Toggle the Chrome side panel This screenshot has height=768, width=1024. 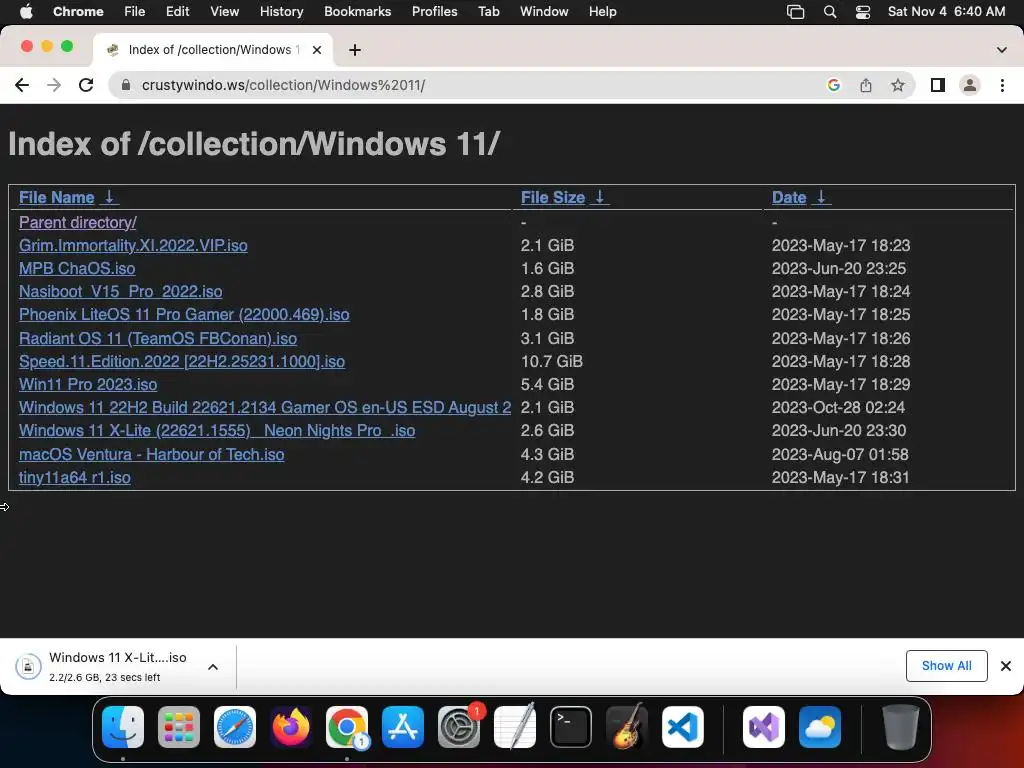(938, 85)
